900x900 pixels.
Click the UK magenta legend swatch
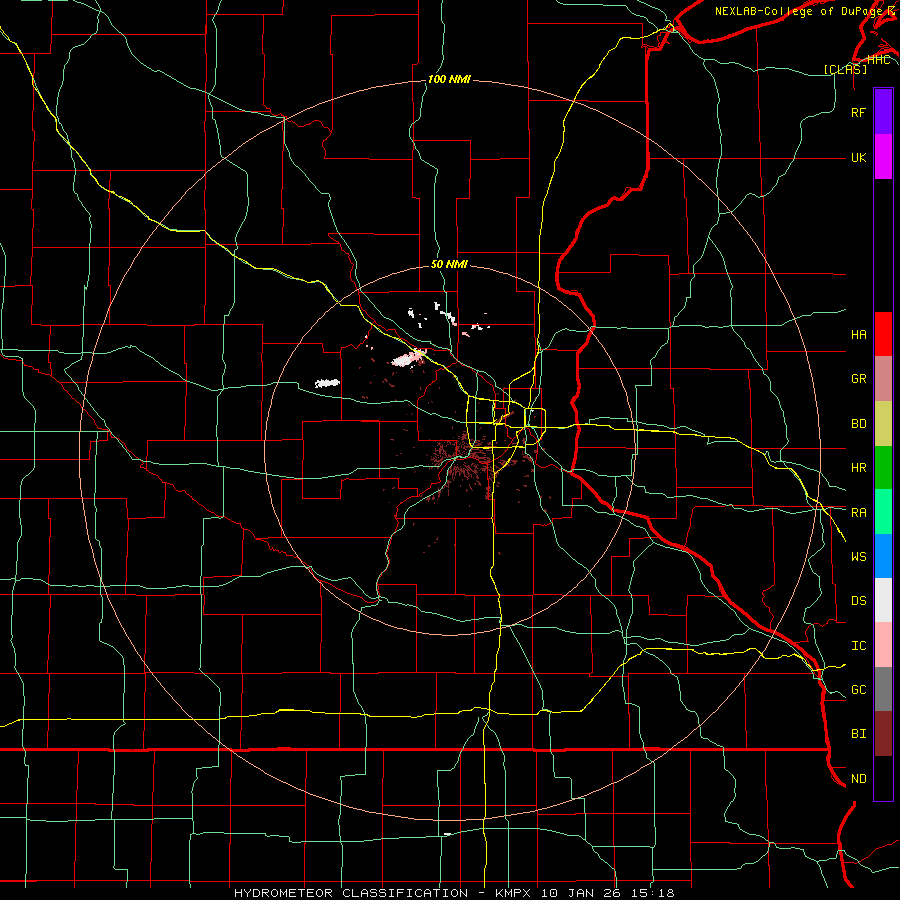(x=883, y=157)
